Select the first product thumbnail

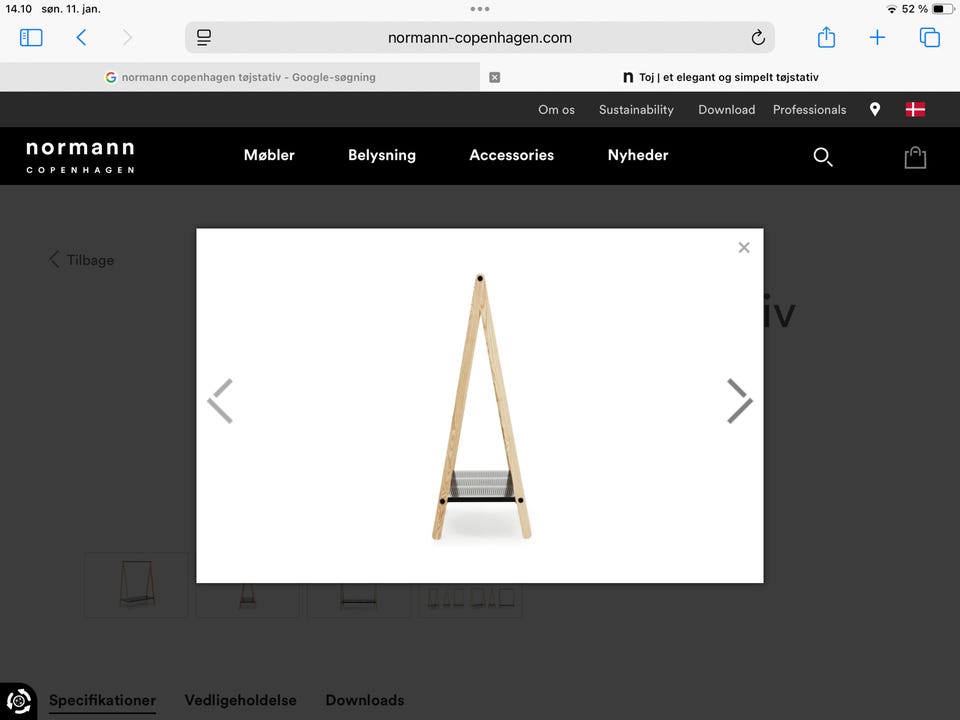coord(136,586)
